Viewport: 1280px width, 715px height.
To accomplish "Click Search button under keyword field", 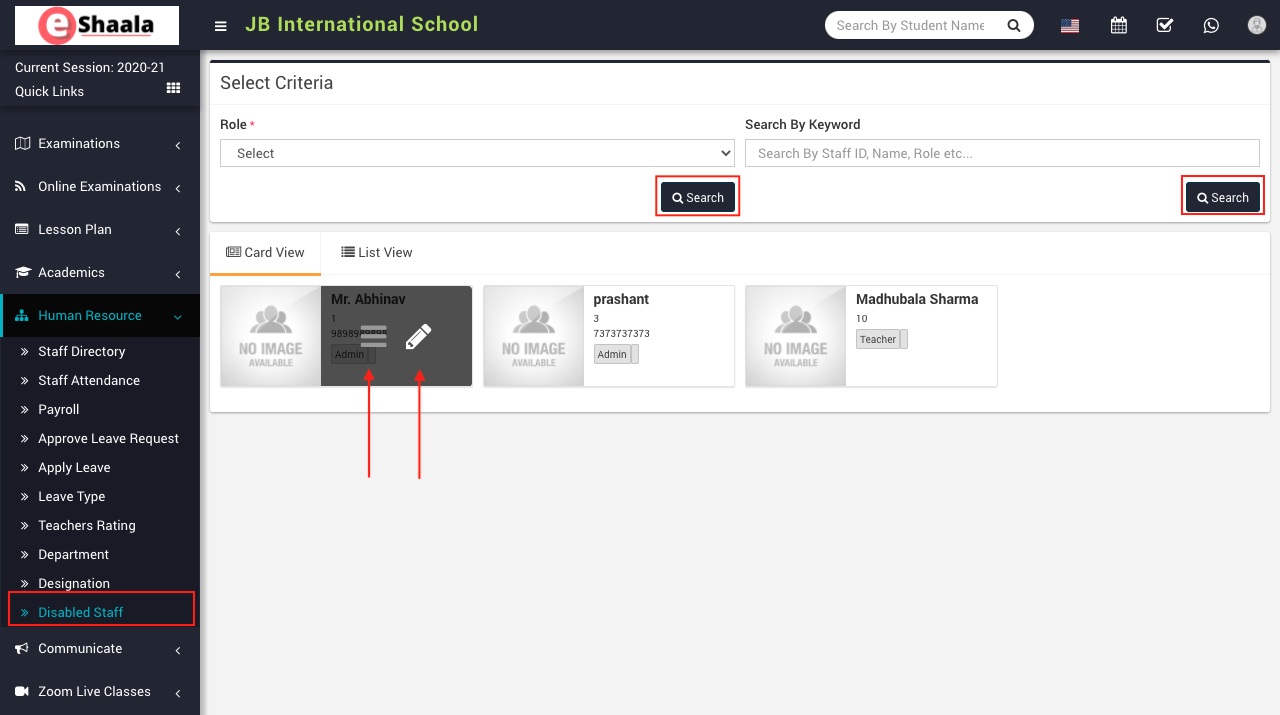I will [1223, 198].
